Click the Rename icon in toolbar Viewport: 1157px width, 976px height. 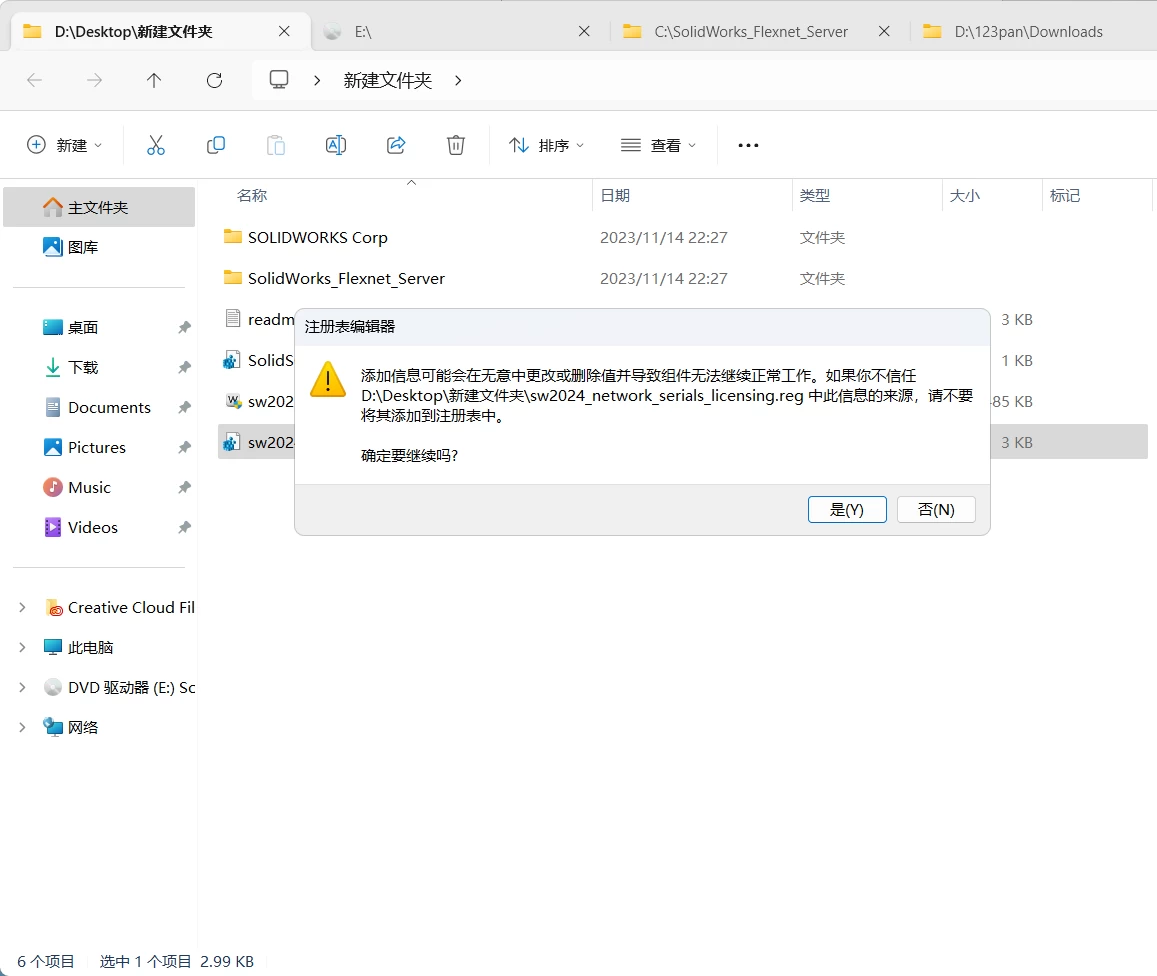(336, 145)
